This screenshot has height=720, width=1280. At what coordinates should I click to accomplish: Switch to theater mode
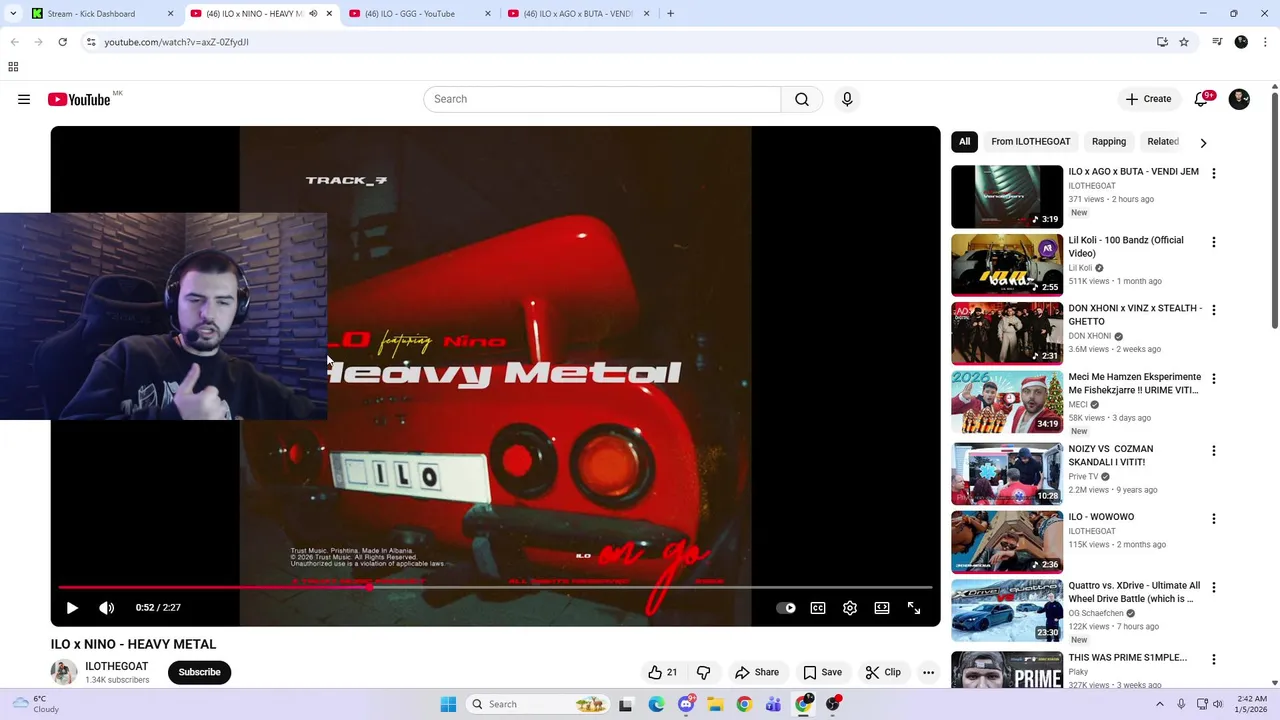(882, 608)
